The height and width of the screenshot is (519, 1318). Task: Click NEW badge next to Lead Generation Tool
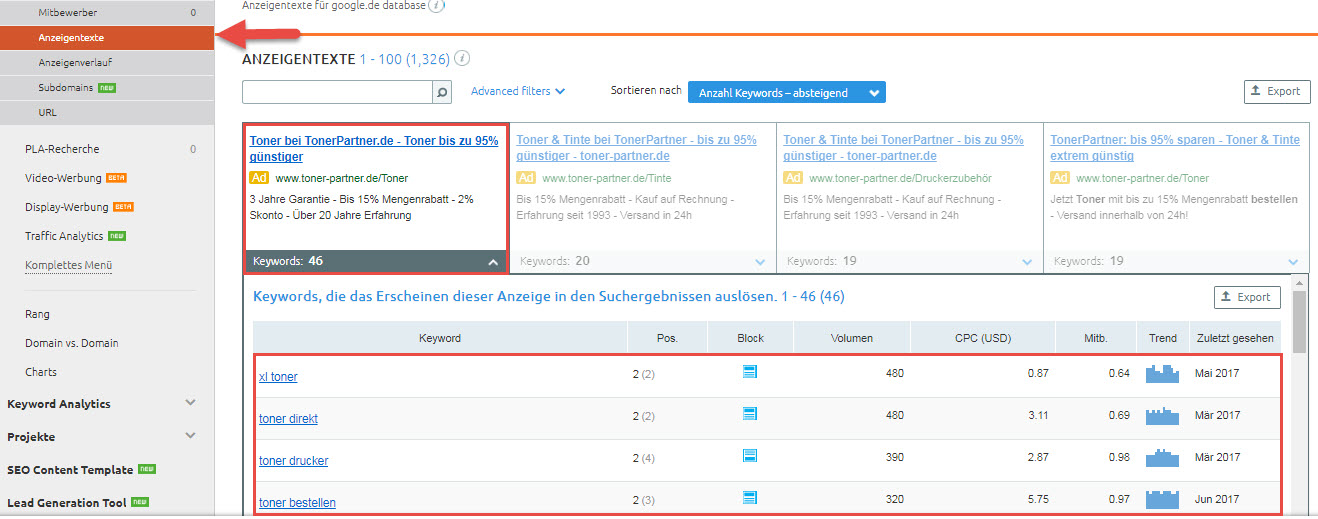pyautogui.click(x=141, y=503)
